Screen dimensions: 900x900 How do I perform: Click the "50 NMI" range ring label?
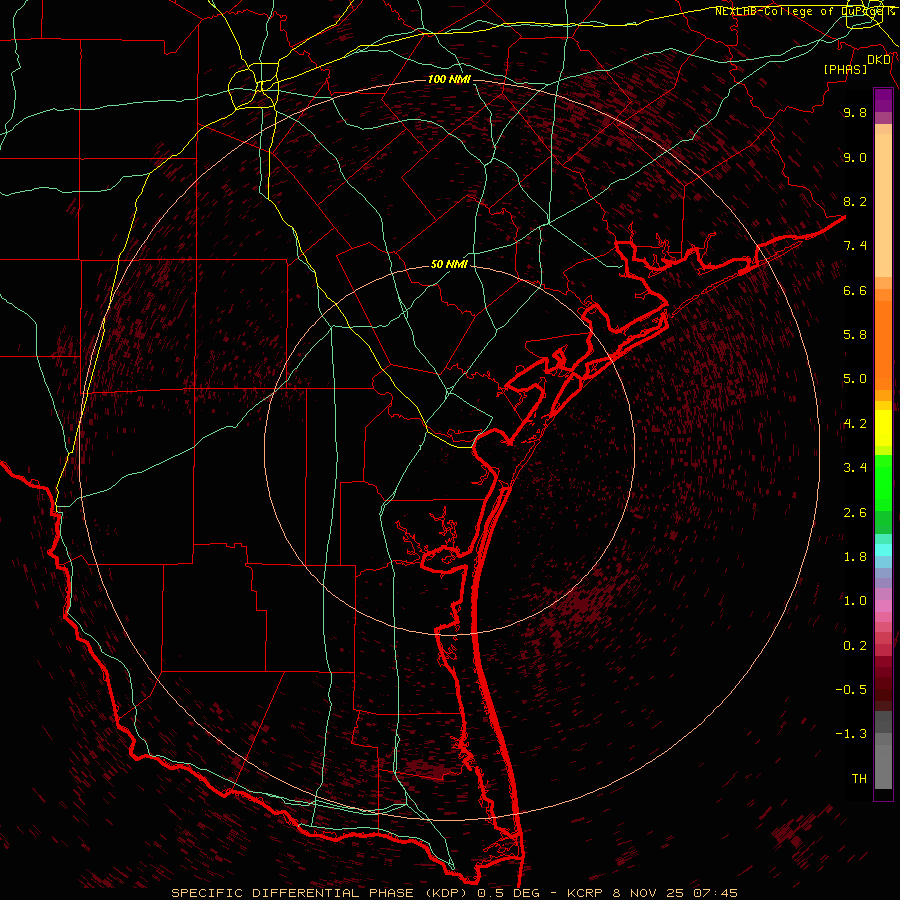pyautogui.click(x=449, y=265)
